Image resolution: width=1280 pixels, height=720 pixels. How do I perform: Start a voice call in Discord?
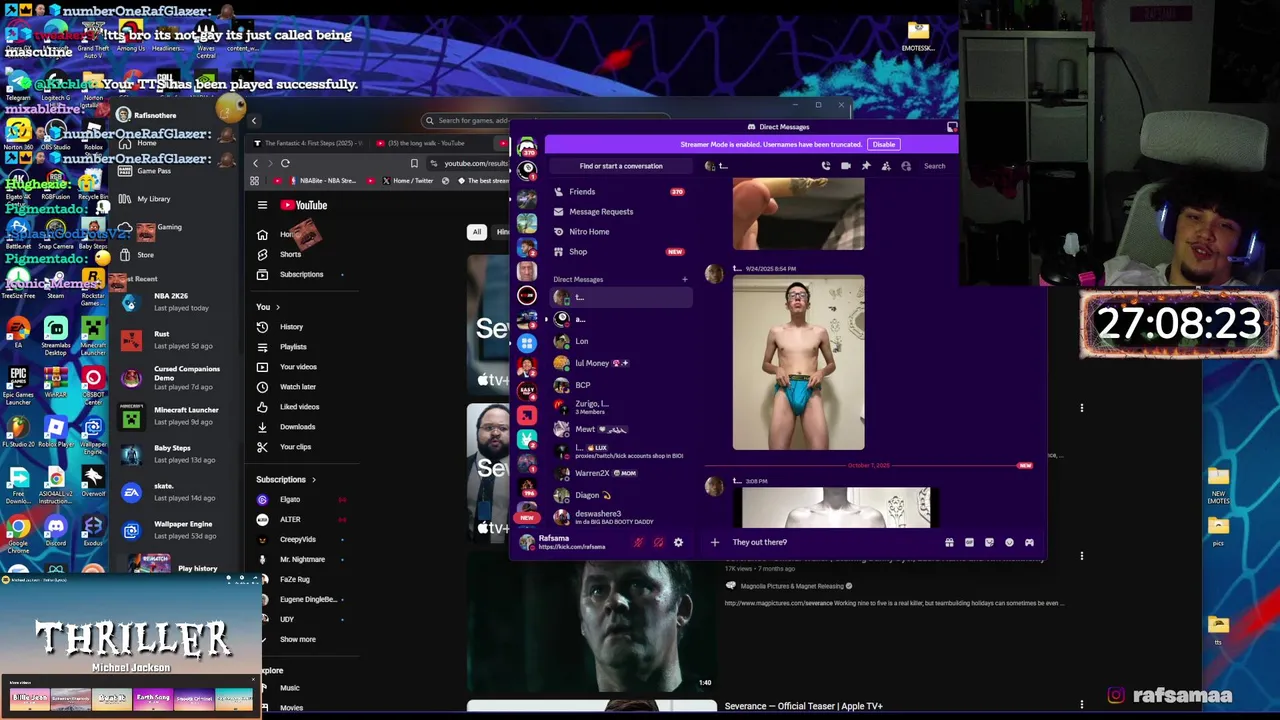click(x=825, y=166)
